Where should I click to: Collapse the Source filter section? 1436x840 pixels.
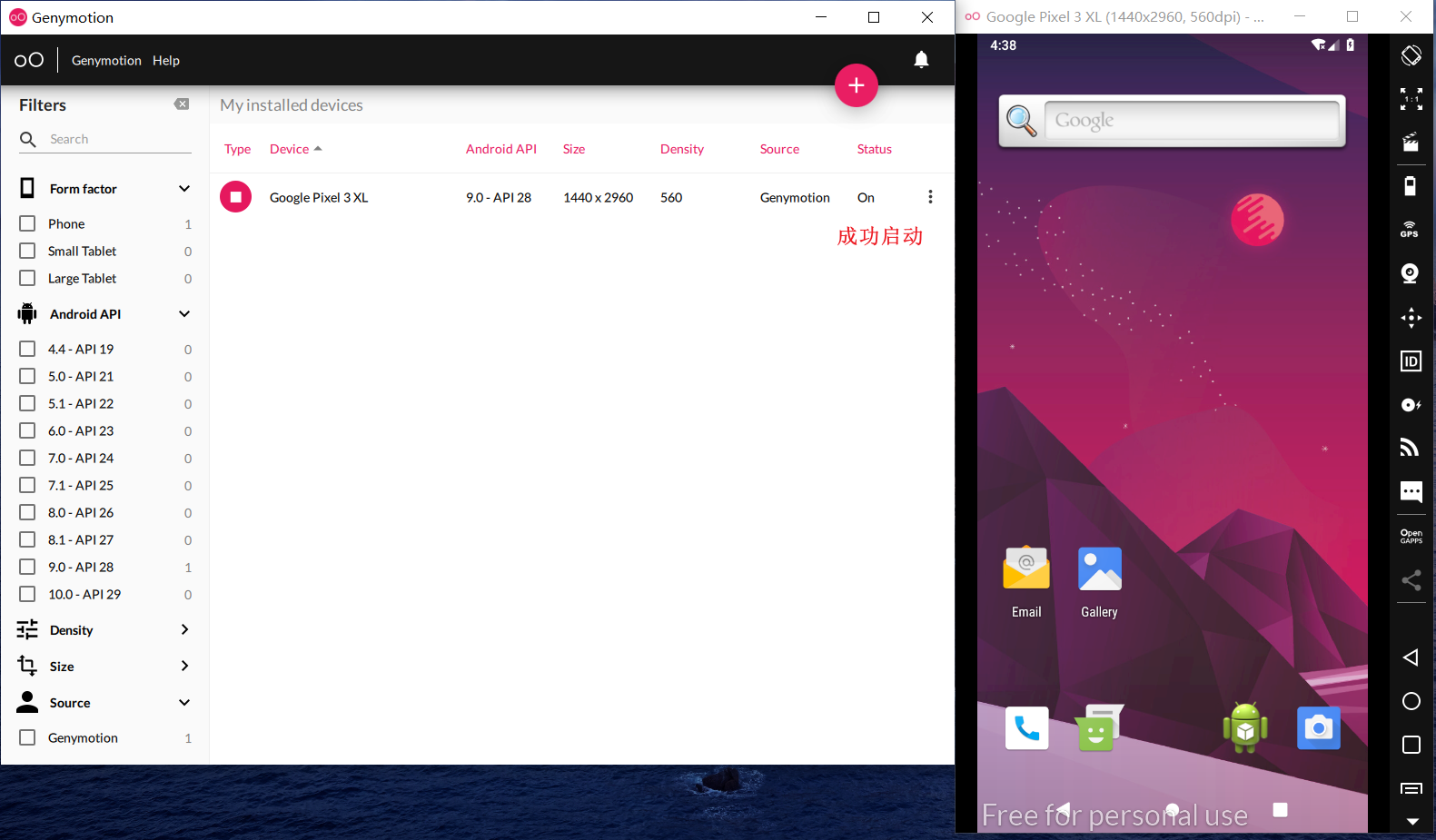[184, 703]
